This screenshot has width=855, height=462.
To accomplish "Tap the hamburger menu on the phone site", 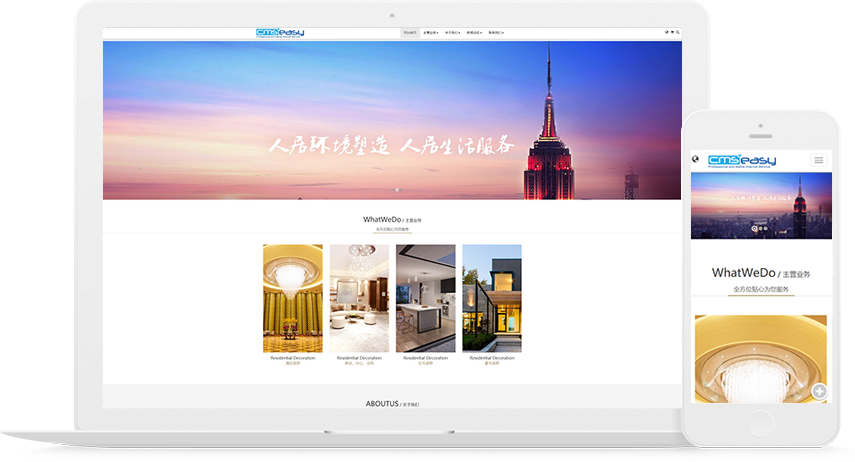I will tap(819, 160).
